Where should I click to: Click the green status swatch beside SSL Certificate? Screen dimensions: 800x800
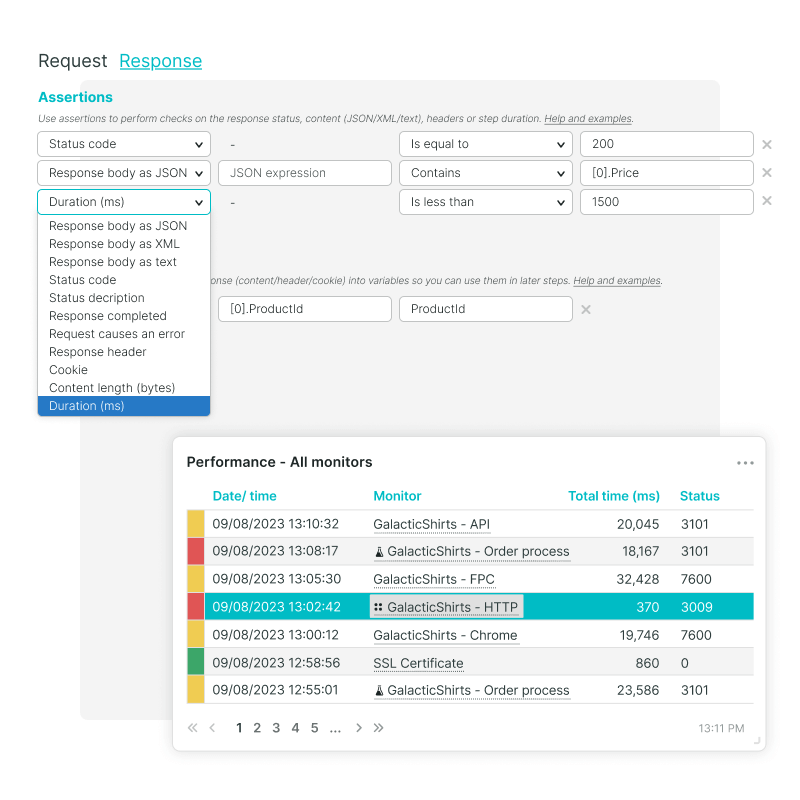click(197, 663)
